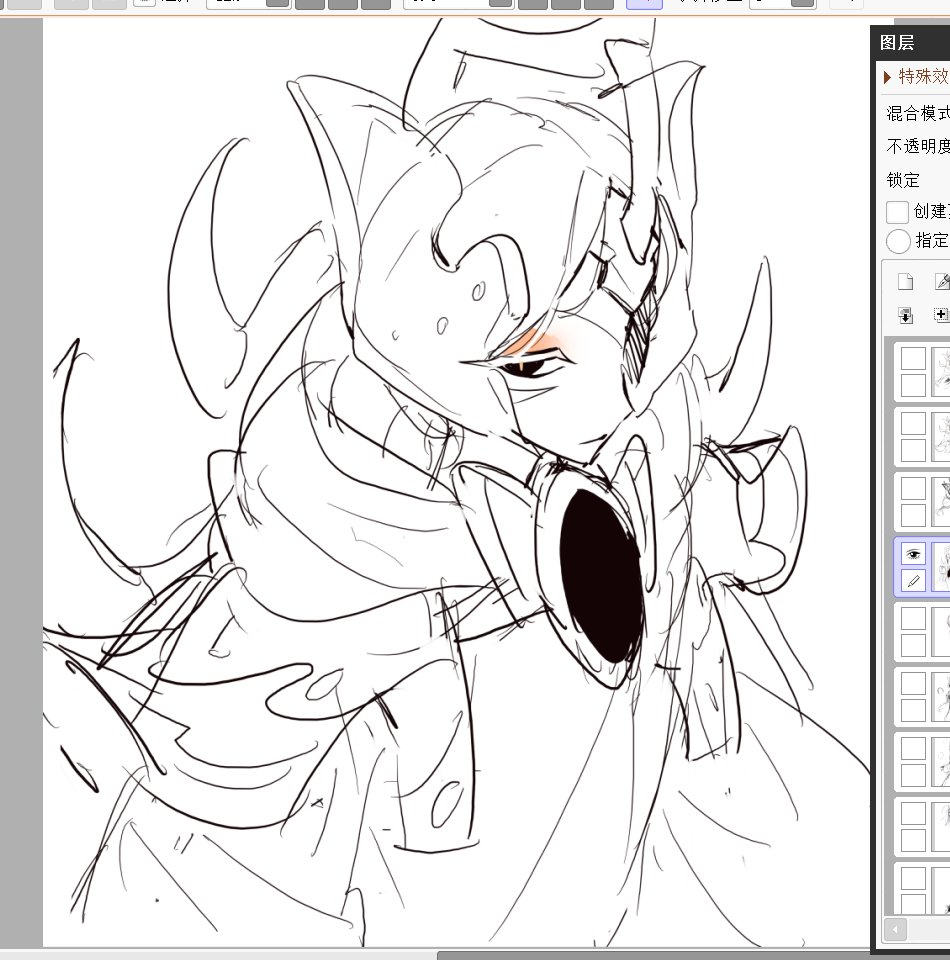Hide the active layer via eye icon
This screenshot has height=960, width=950.
pyautogui.click(x=913, y=554)
